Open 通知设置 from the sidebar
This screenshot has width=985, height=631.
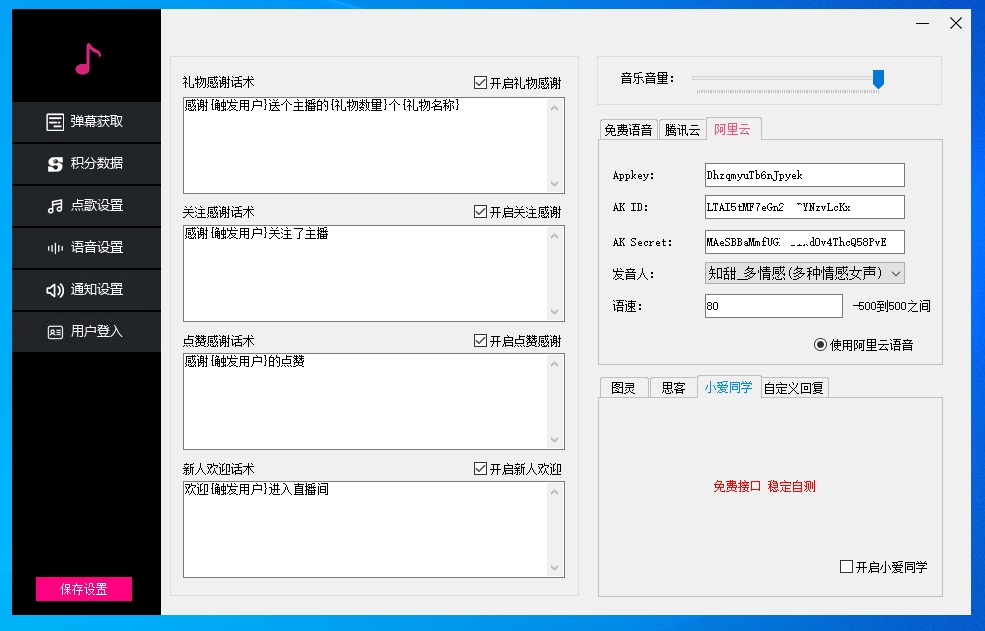86,290
